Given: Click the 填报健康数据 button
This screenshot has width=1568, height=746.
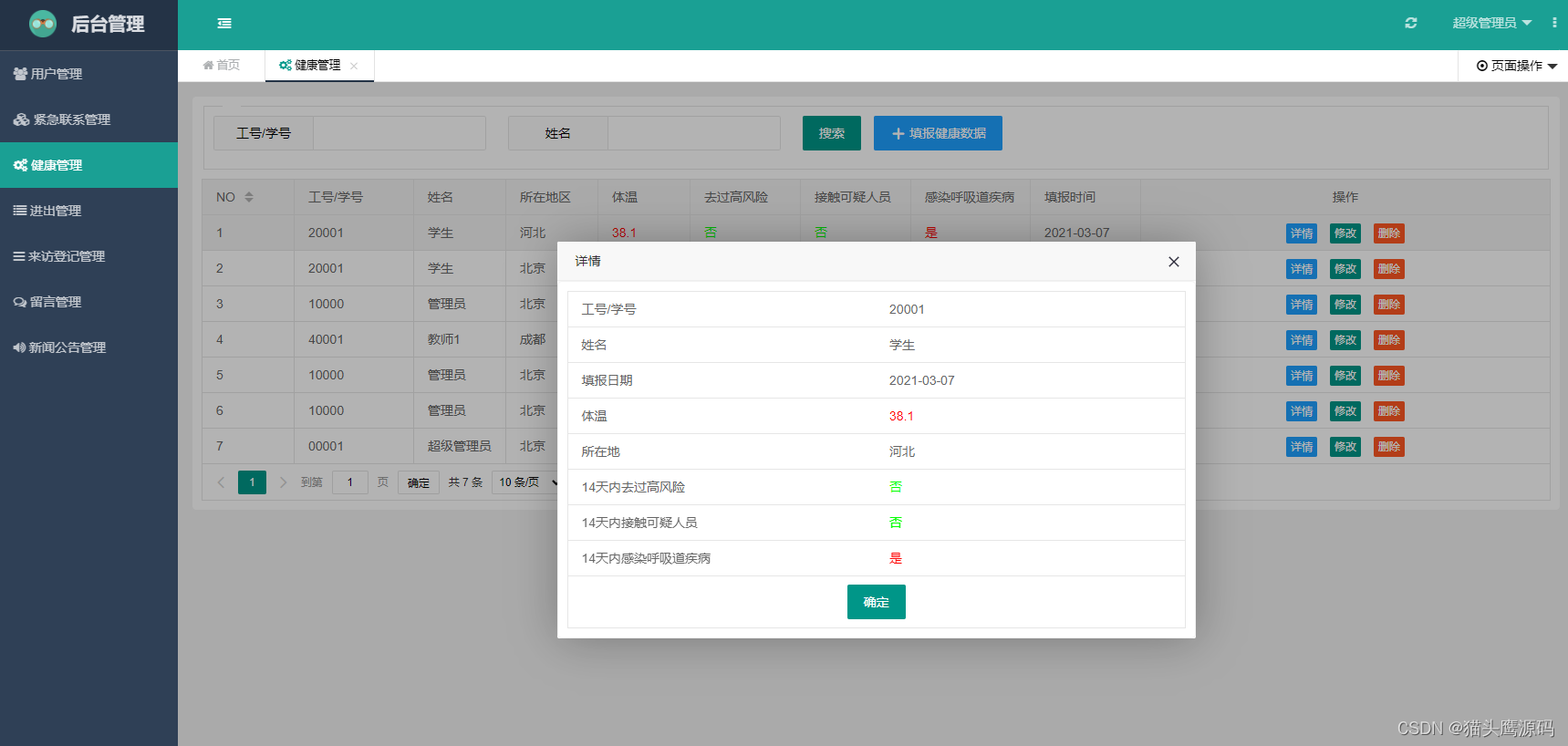Looking at the screenshot, I should point(938,133).
